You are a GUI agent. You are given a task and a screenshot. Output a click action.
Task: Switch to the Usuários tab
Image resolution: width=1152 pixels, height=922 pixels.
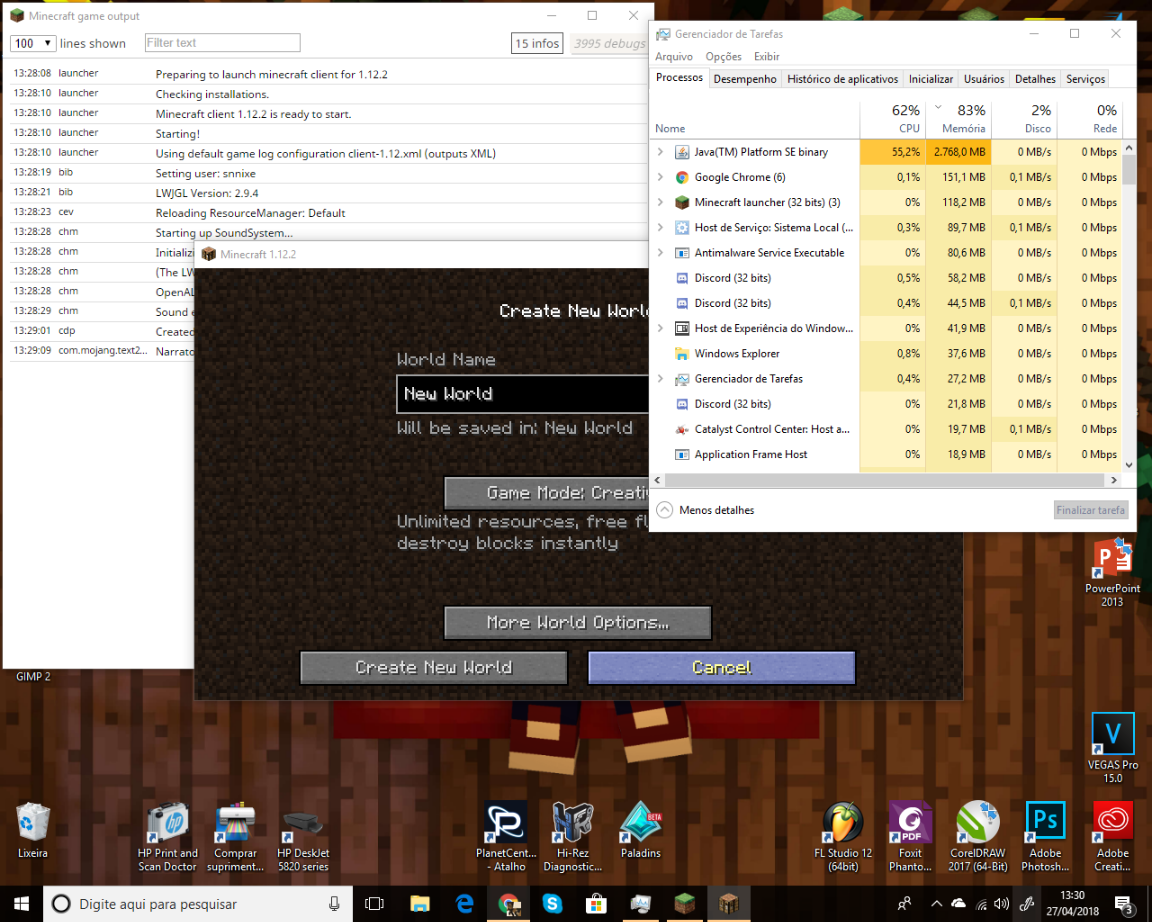click(984, 79)
